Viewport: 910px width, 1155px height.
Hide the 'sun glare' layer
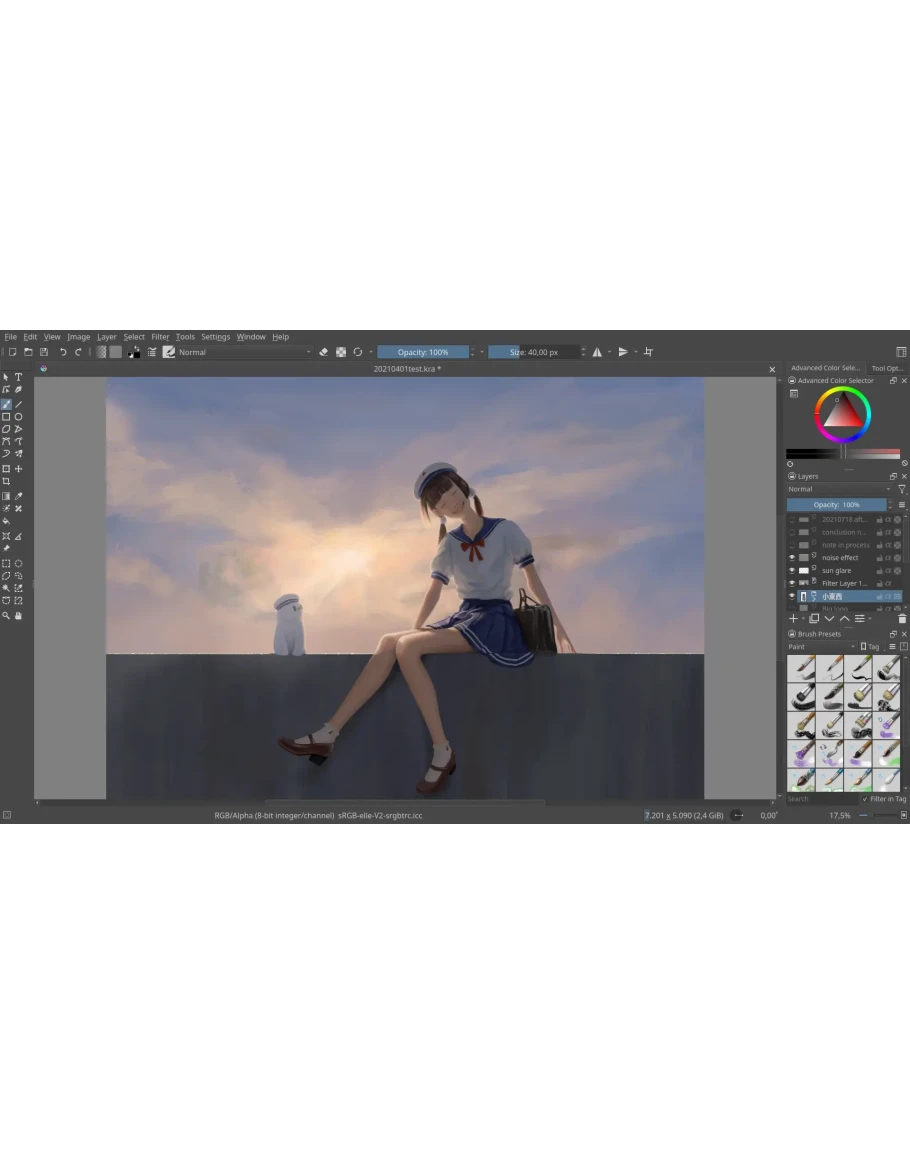792,570
